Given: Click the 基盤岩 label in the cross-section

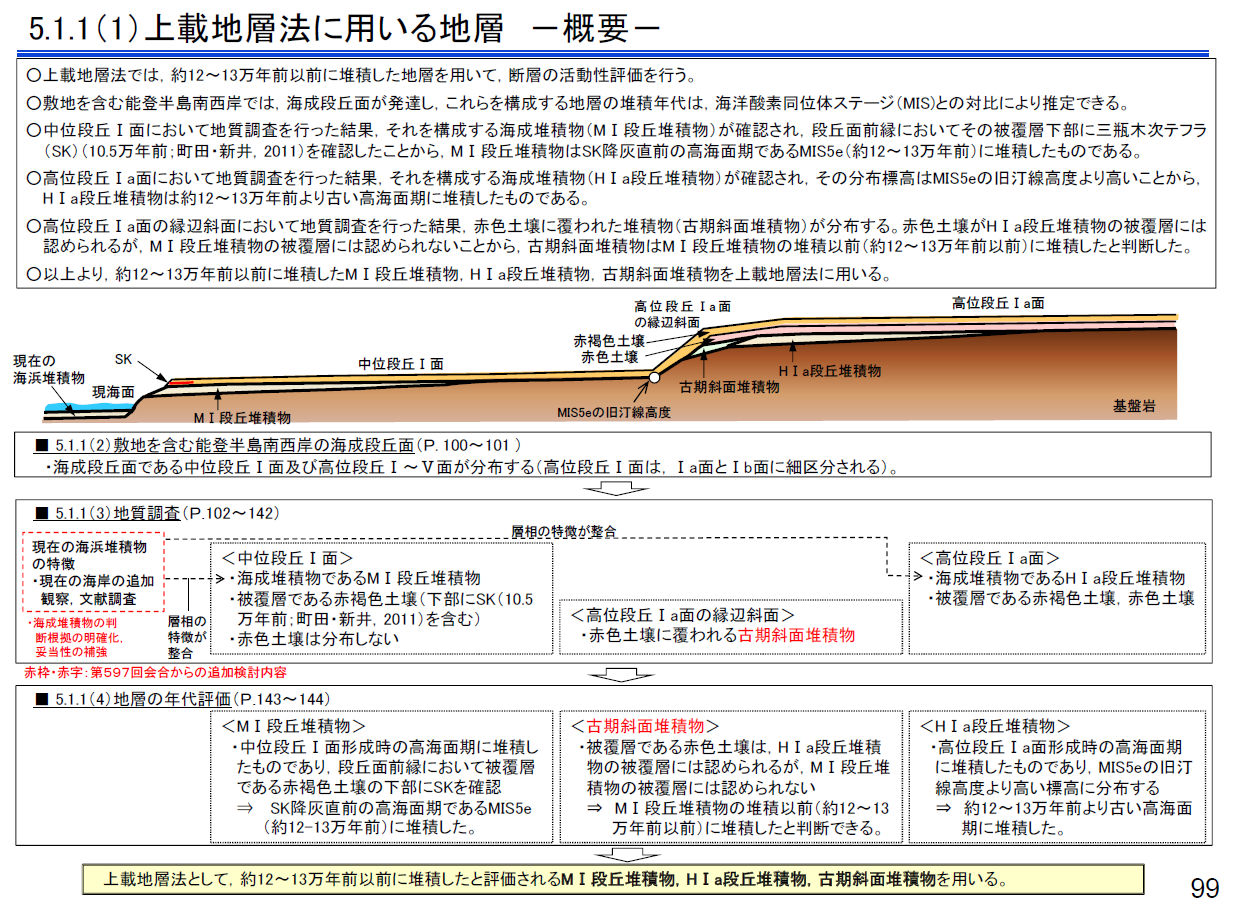Looking at the screenshot, I should [1134, 406].
